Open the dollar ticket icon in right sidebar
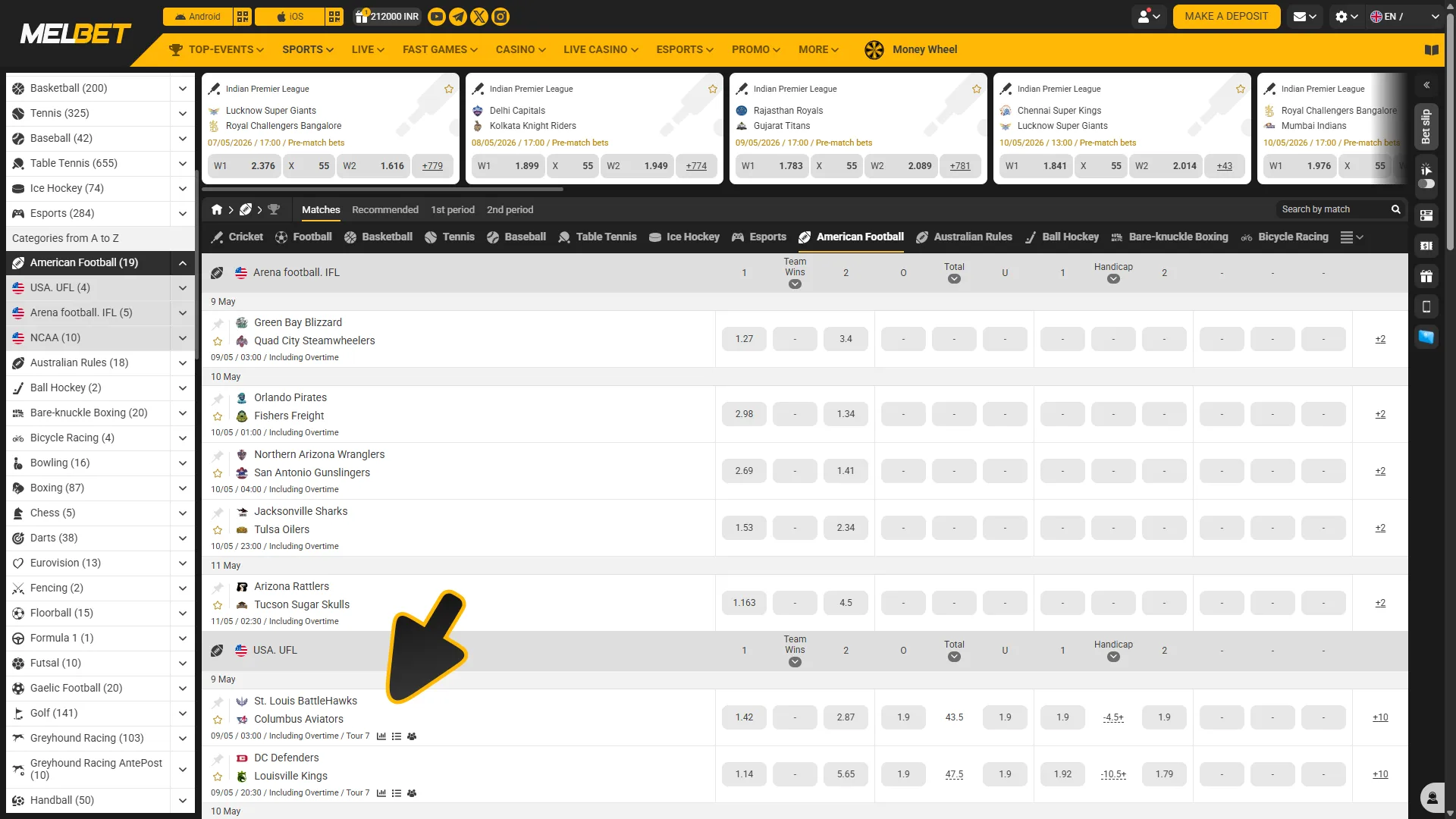 [1426, 246]
